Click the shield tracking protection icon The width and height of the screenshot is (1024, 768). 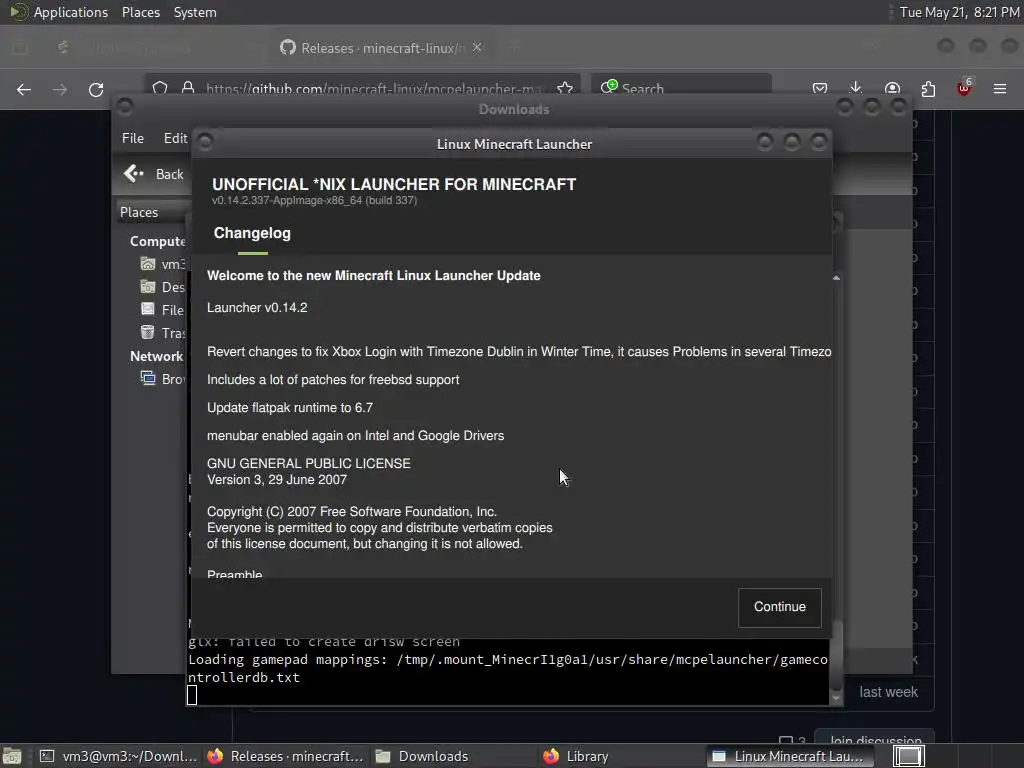[160, 88]
